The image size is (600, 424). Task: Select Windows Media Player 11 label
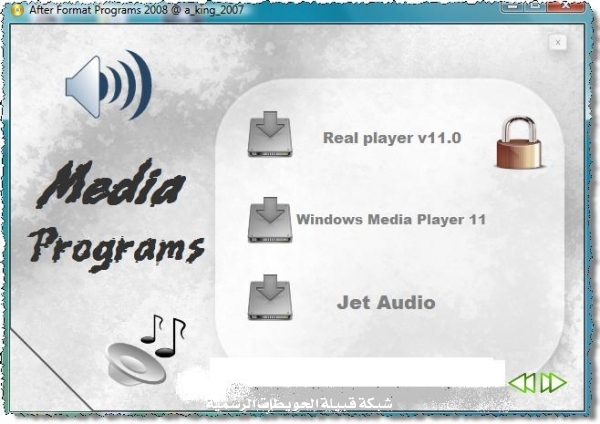click(391, 220)
